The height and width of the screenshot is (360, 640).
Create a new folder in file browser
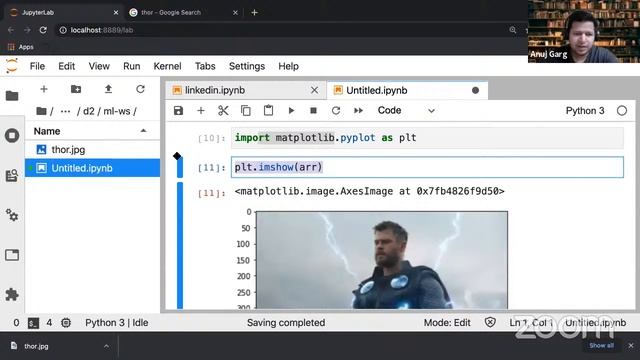pos(76,89)
